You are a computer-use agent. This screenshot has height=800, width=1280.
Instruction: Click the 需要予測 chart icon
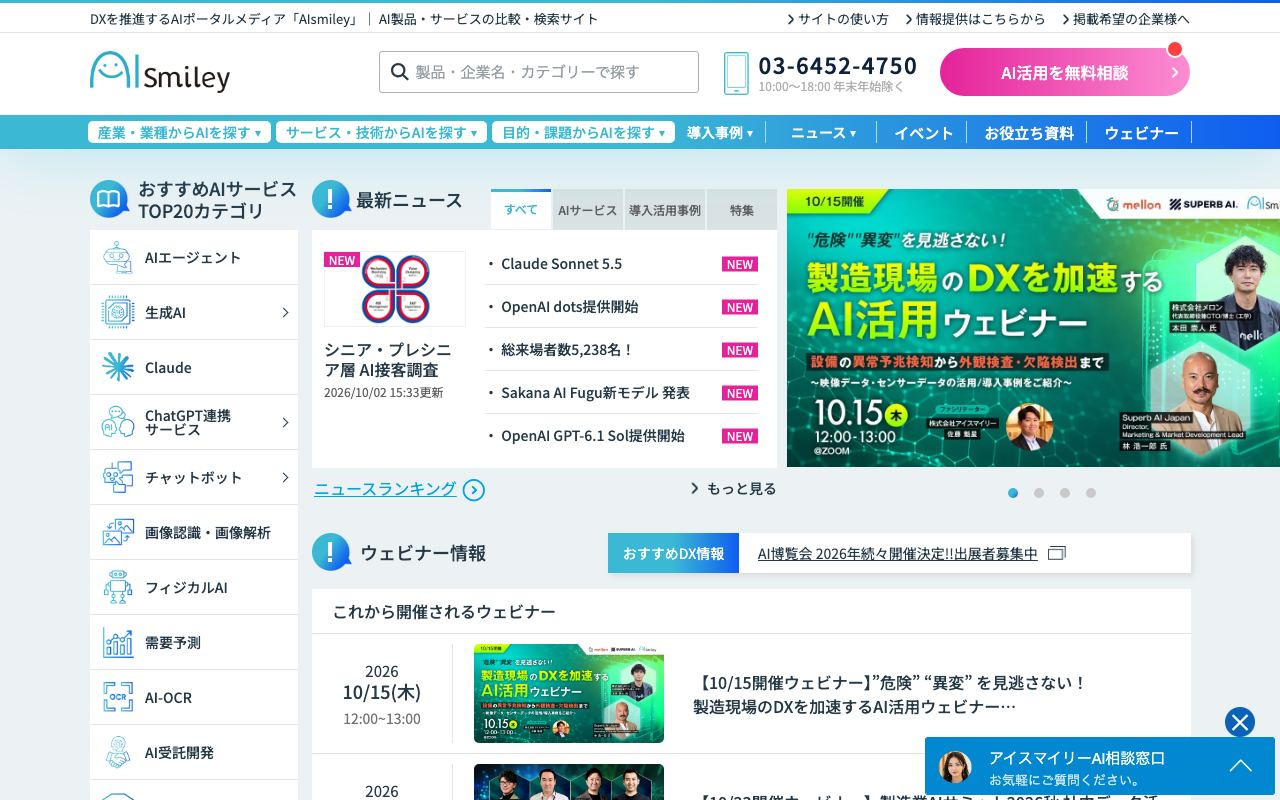(x=118, y=642)
